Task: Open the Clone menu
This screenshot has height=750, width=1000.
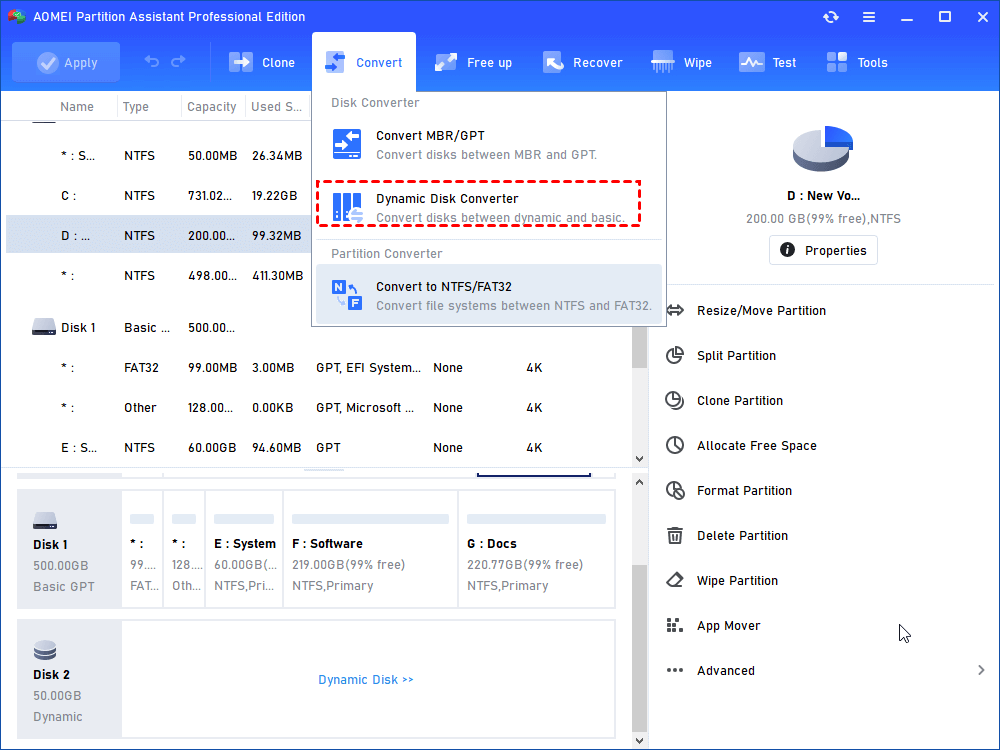Action: point(262,62)
